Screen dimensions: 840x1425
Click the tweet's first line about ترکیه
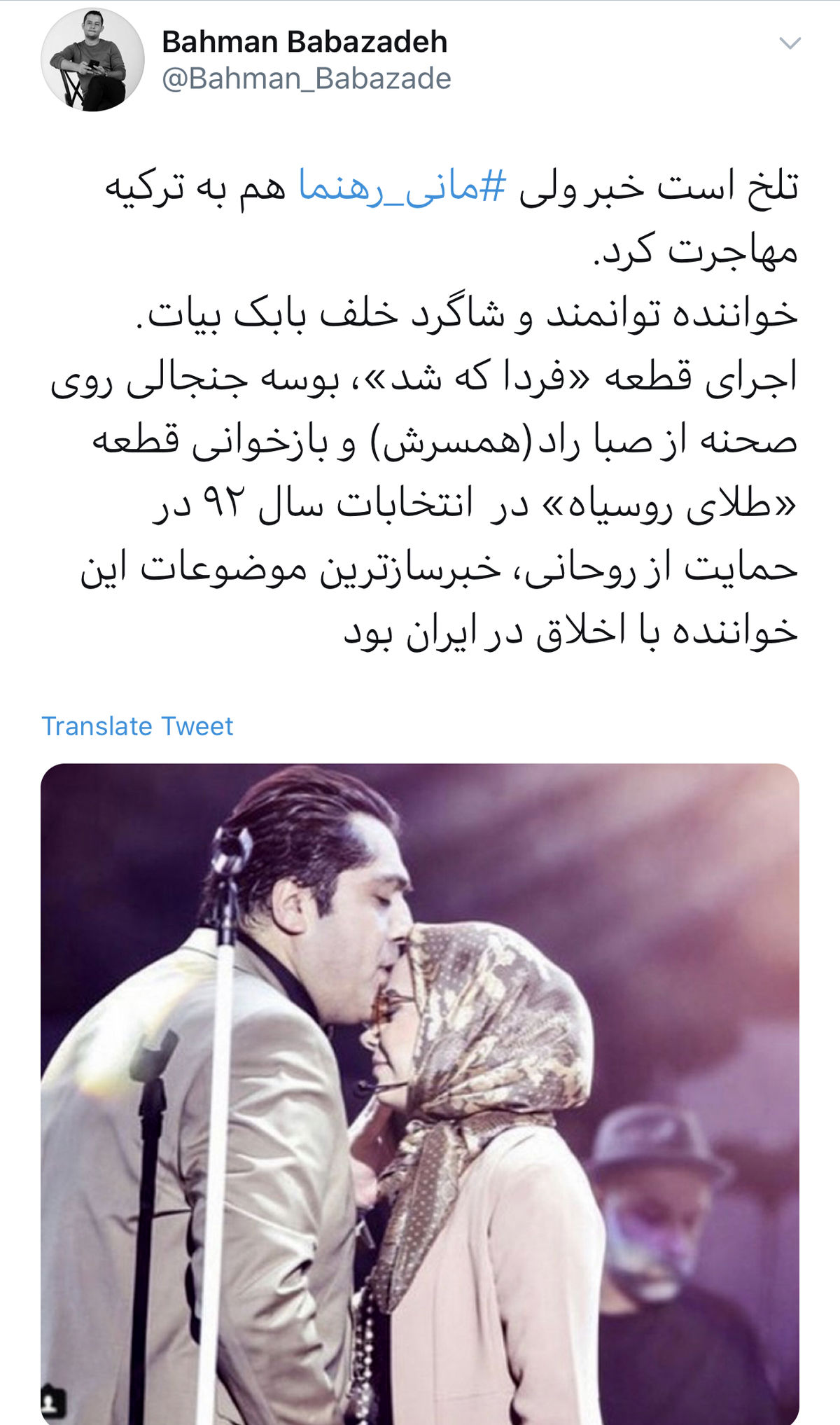pyautogui.click(x=451, y=188)
